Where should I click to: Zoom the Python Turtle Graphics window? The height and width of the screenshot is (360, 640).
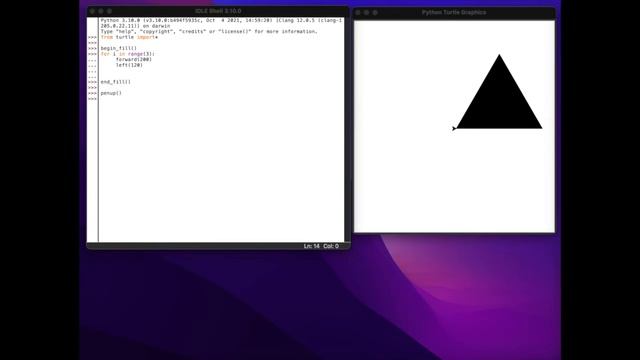pos(375,13)
